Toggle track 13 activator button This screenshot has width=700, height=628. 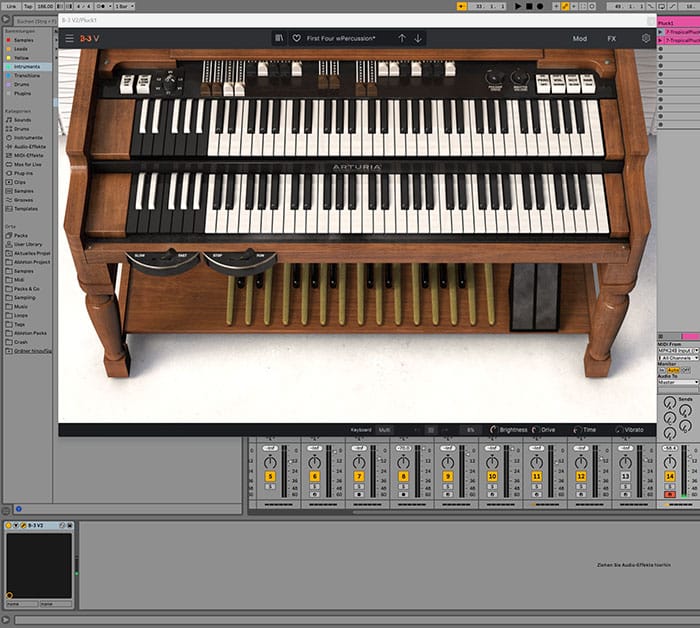pyautogui.click(x=625, y=476)
